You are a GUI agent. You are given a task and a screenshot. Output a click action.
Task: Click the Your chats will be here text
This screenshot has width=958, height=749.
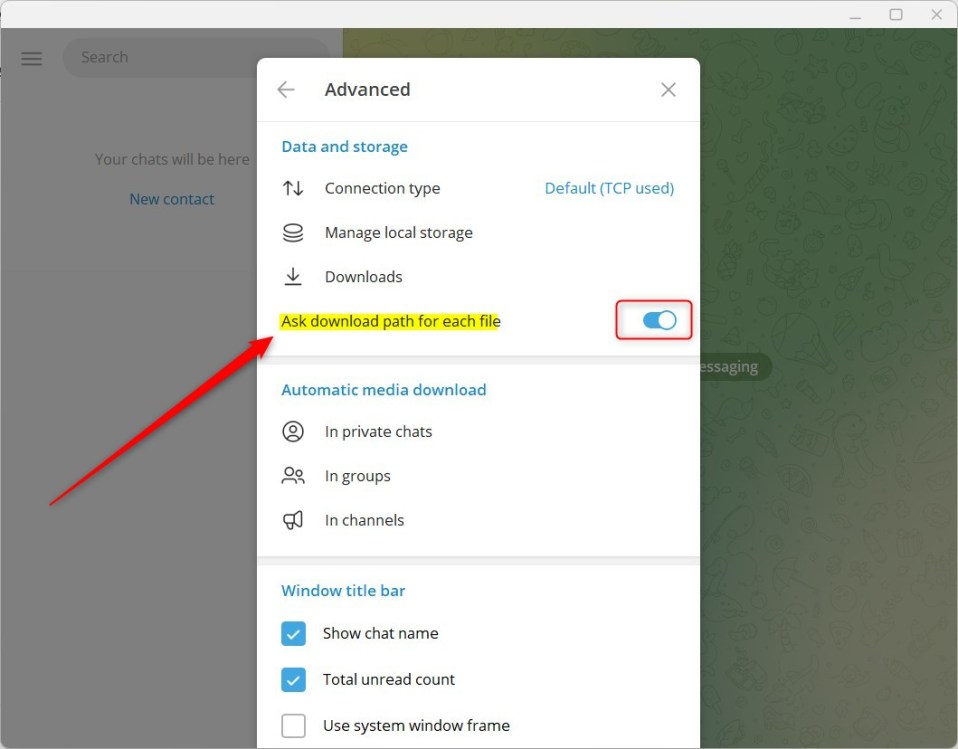click(172, 159)
